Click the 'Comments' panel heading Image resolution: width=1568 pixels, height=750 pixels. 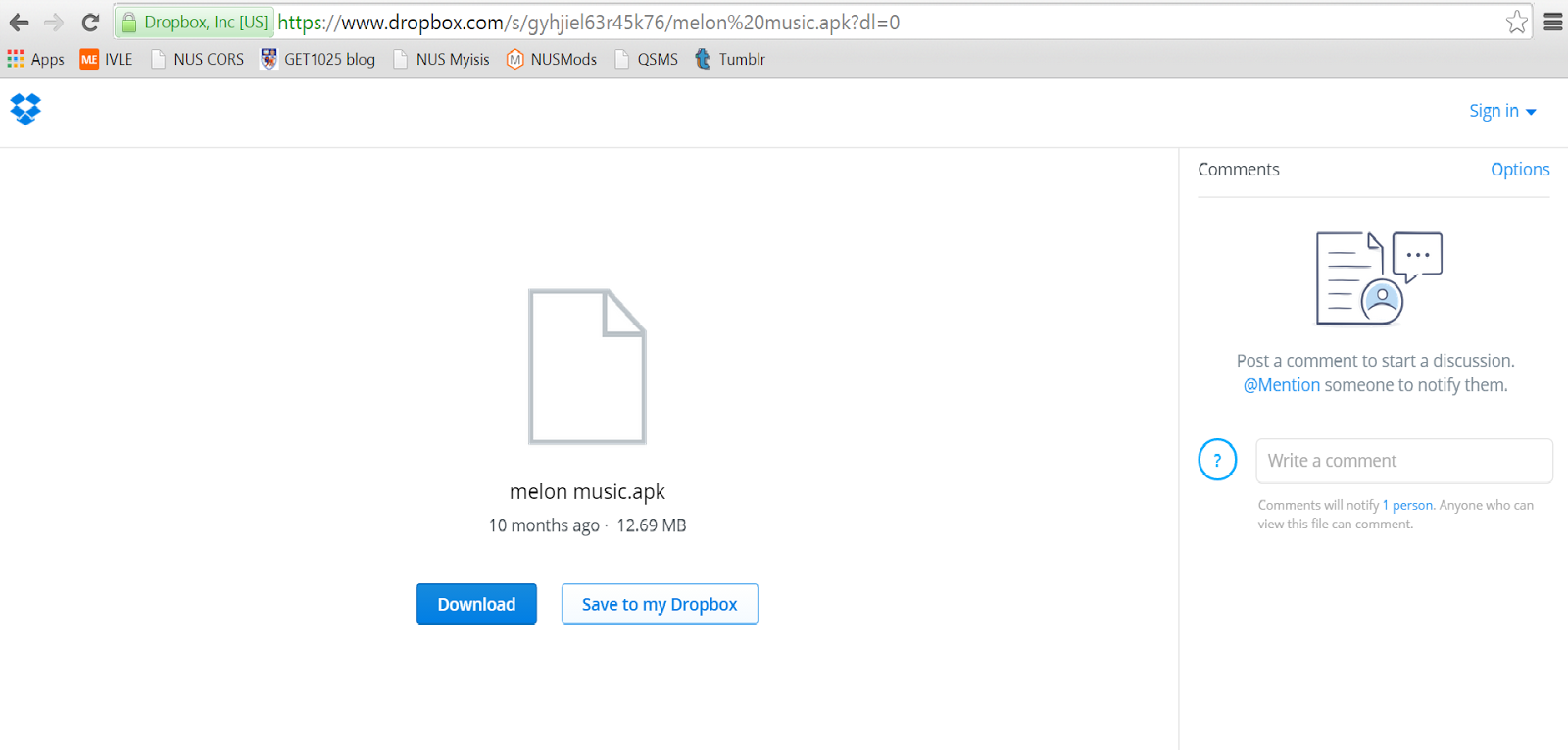[1239, 170]
